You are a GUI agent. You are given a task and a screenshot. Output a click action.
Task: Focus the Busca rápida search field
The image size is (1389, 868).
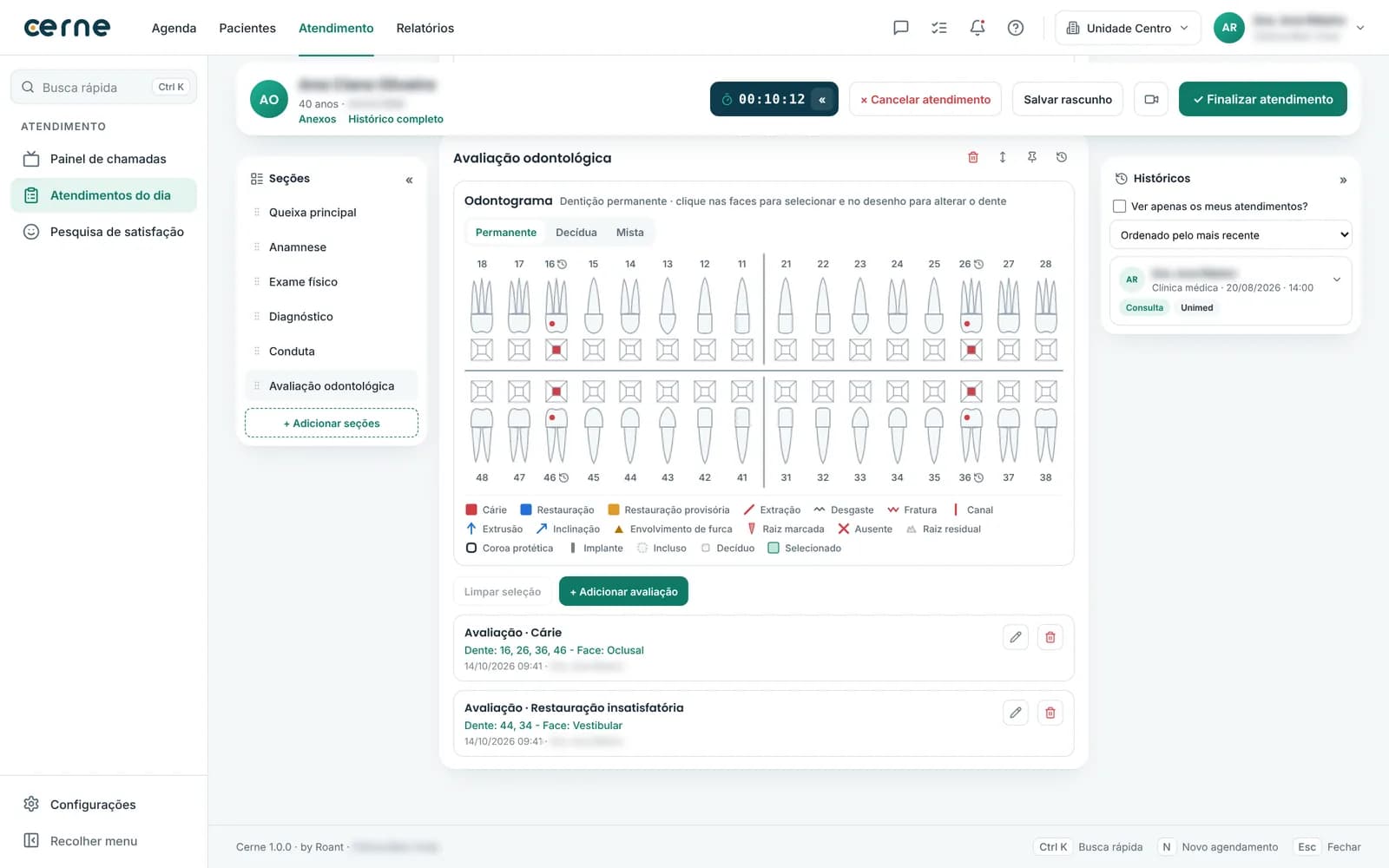click(x=103, y=87)
